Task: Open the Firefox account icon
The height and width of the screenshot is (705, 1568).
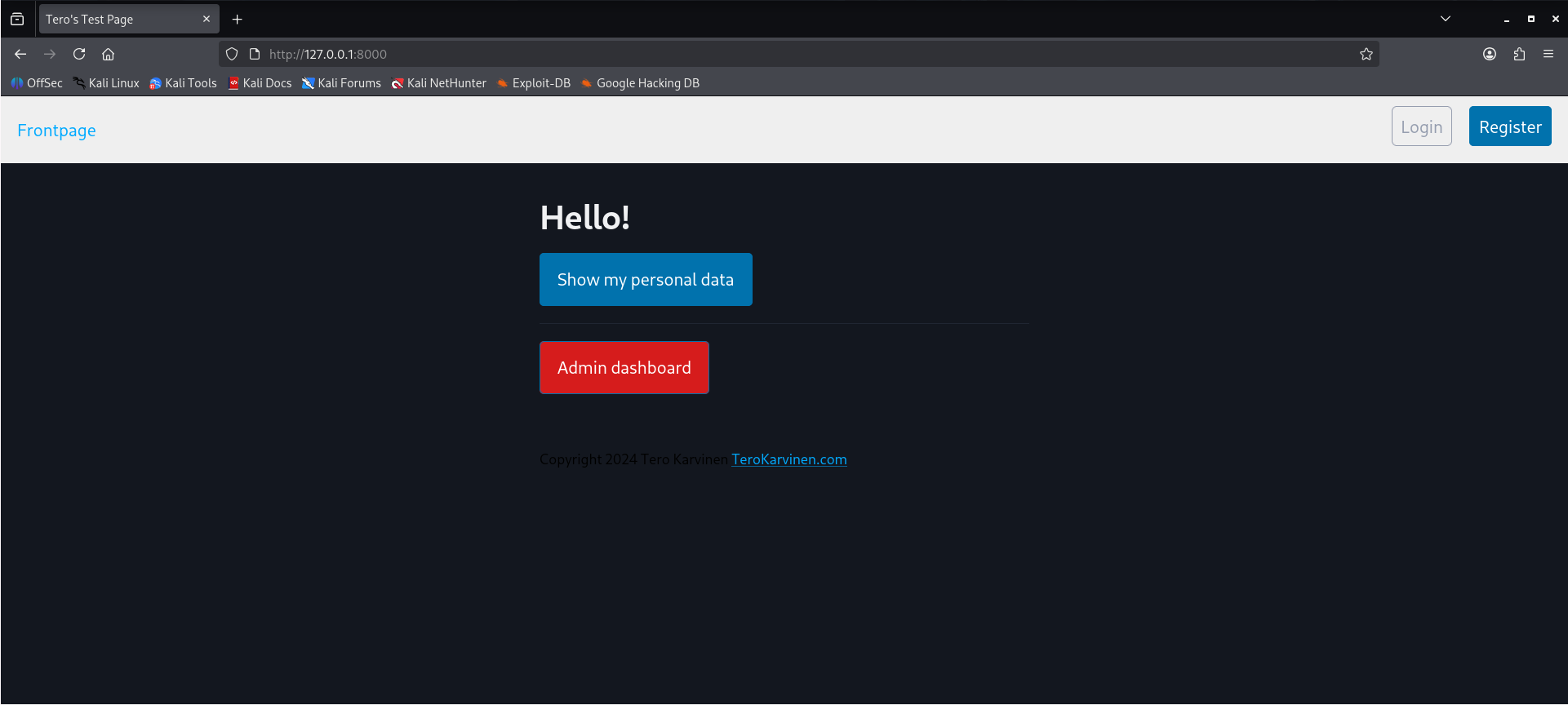Action: point(1489,54)
